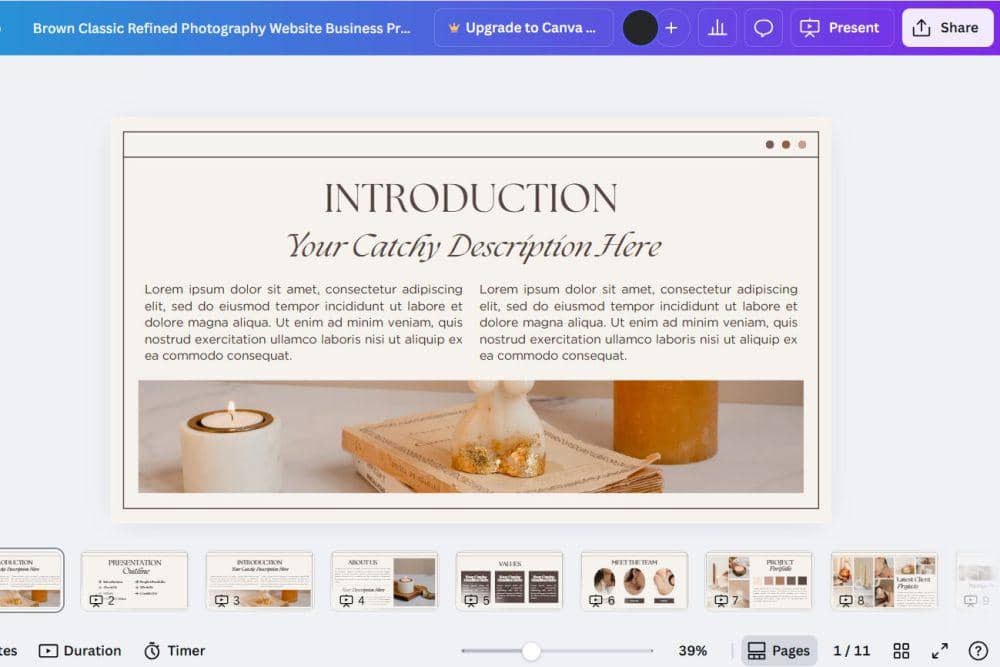Switch to the MEET THE TEAM slide
The image size is (1000, 667).
(x=634, y=578)
